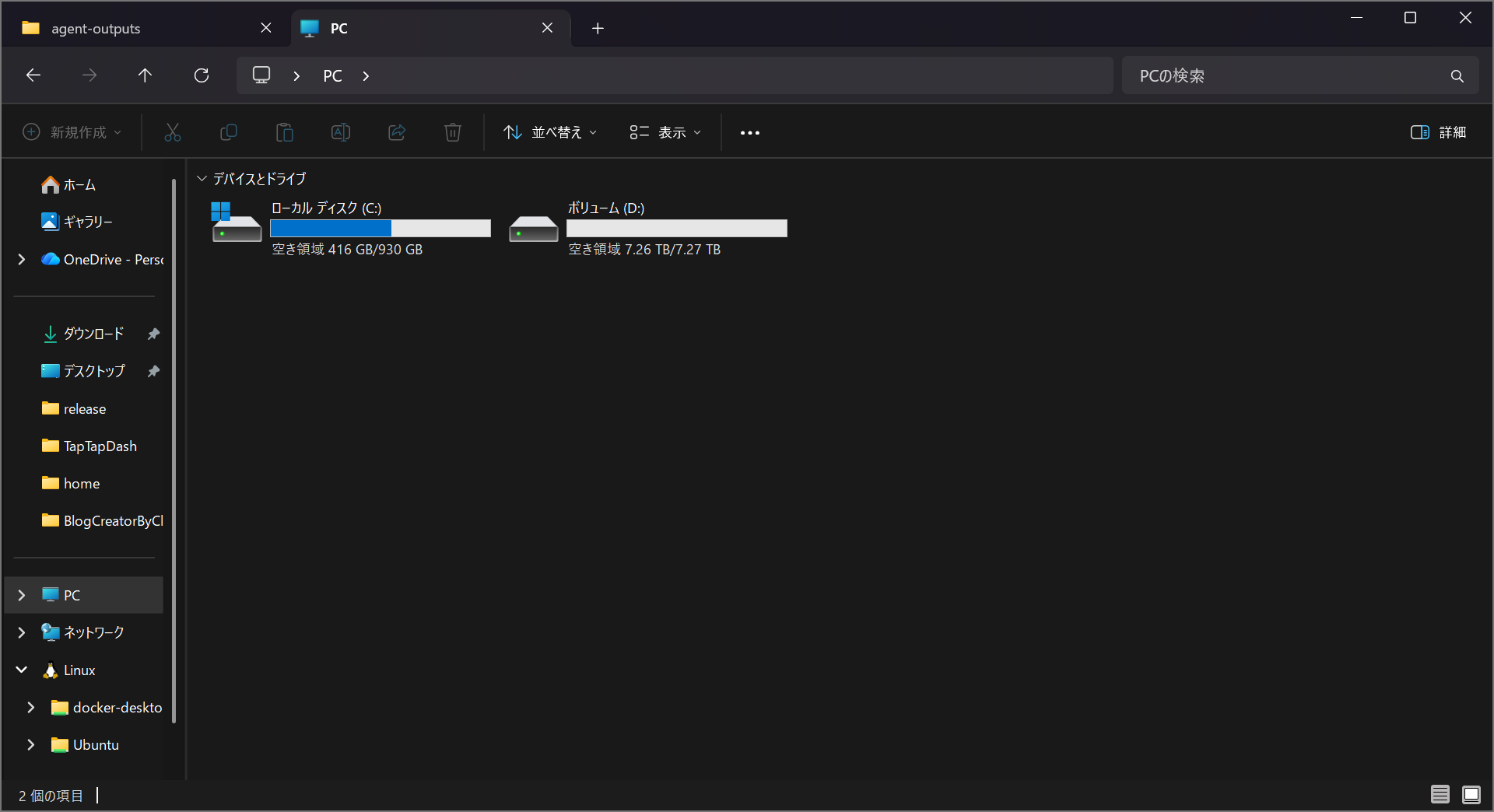Click the cut scissors icon
The image size is (1494, 812).
[173, 132]
